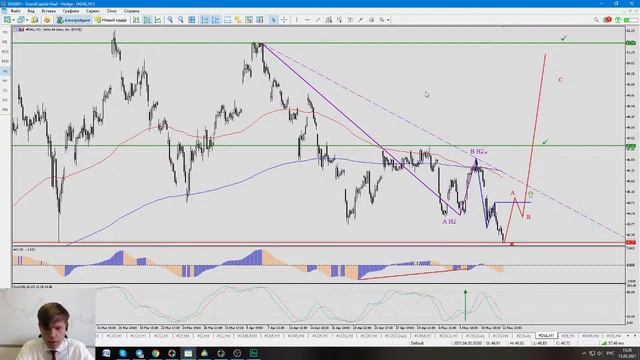Image resolution: width=640 pixels, height=360 pixels.
Task: Toggle the Navigator toolbar icon
Action: [x=47, y=20]
